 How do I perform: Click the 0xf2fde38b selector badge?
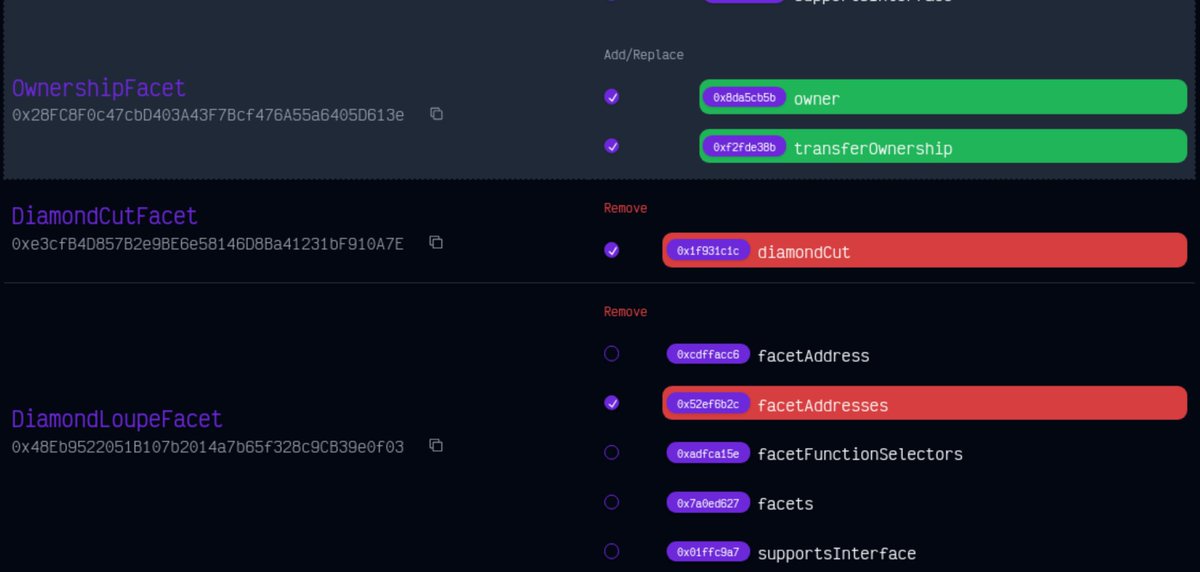click(x=744, y=146)
